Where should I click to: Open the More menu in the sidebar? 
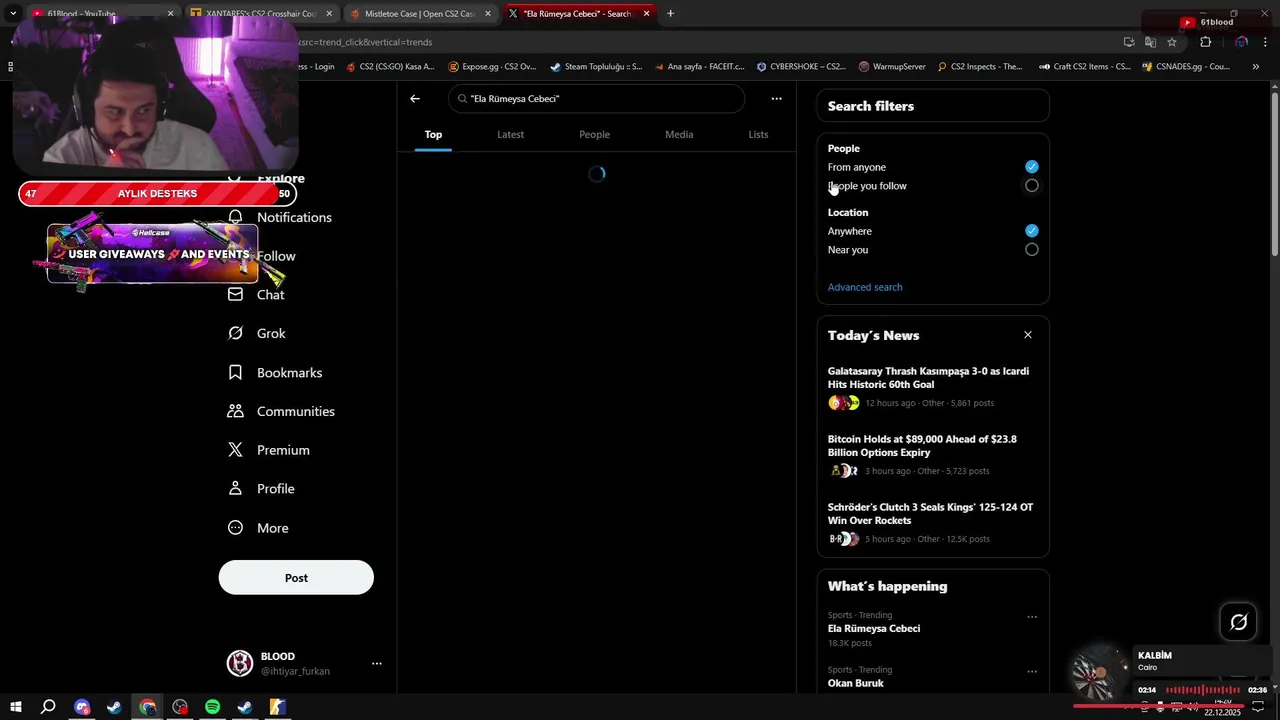258,528
